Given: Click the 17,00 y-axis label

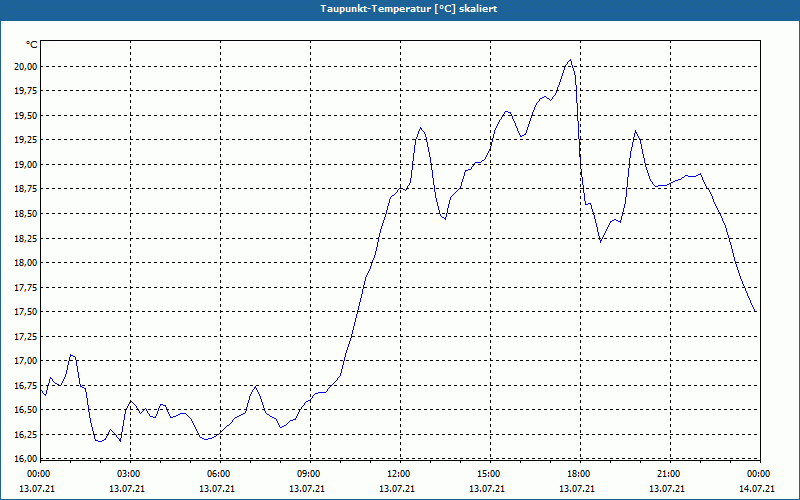Looking at the screenshot, I should tap(26, 361).
